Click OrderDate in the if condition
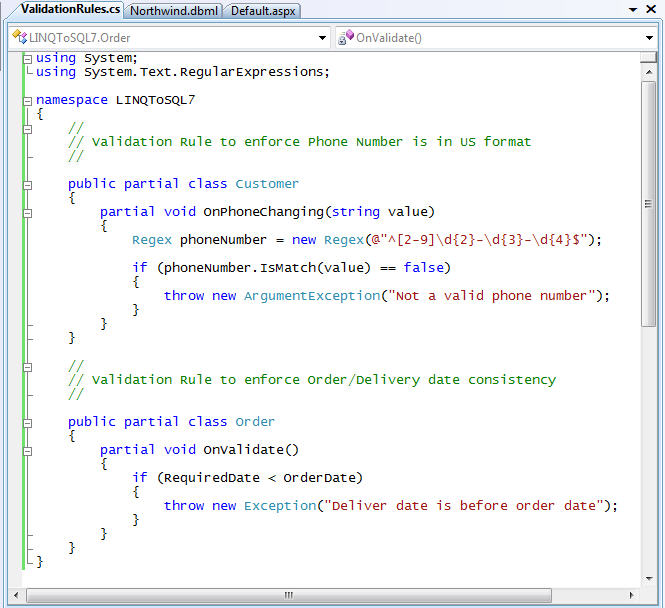 coord(319,478)
